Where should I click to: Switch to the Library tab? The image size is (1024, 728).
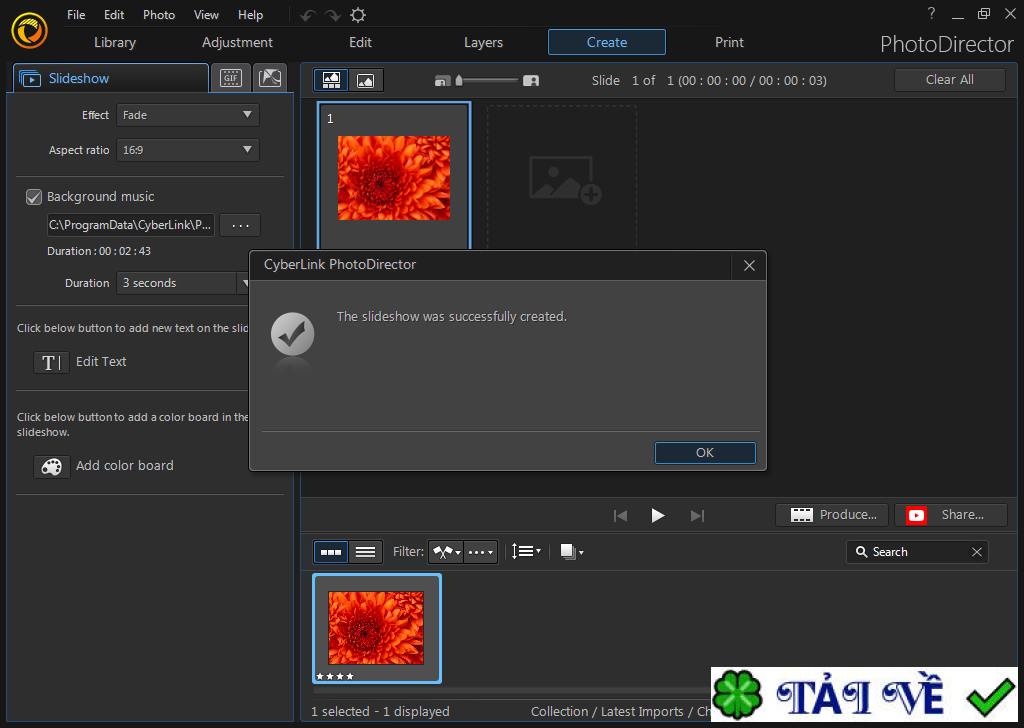click(x=113, y=42)
